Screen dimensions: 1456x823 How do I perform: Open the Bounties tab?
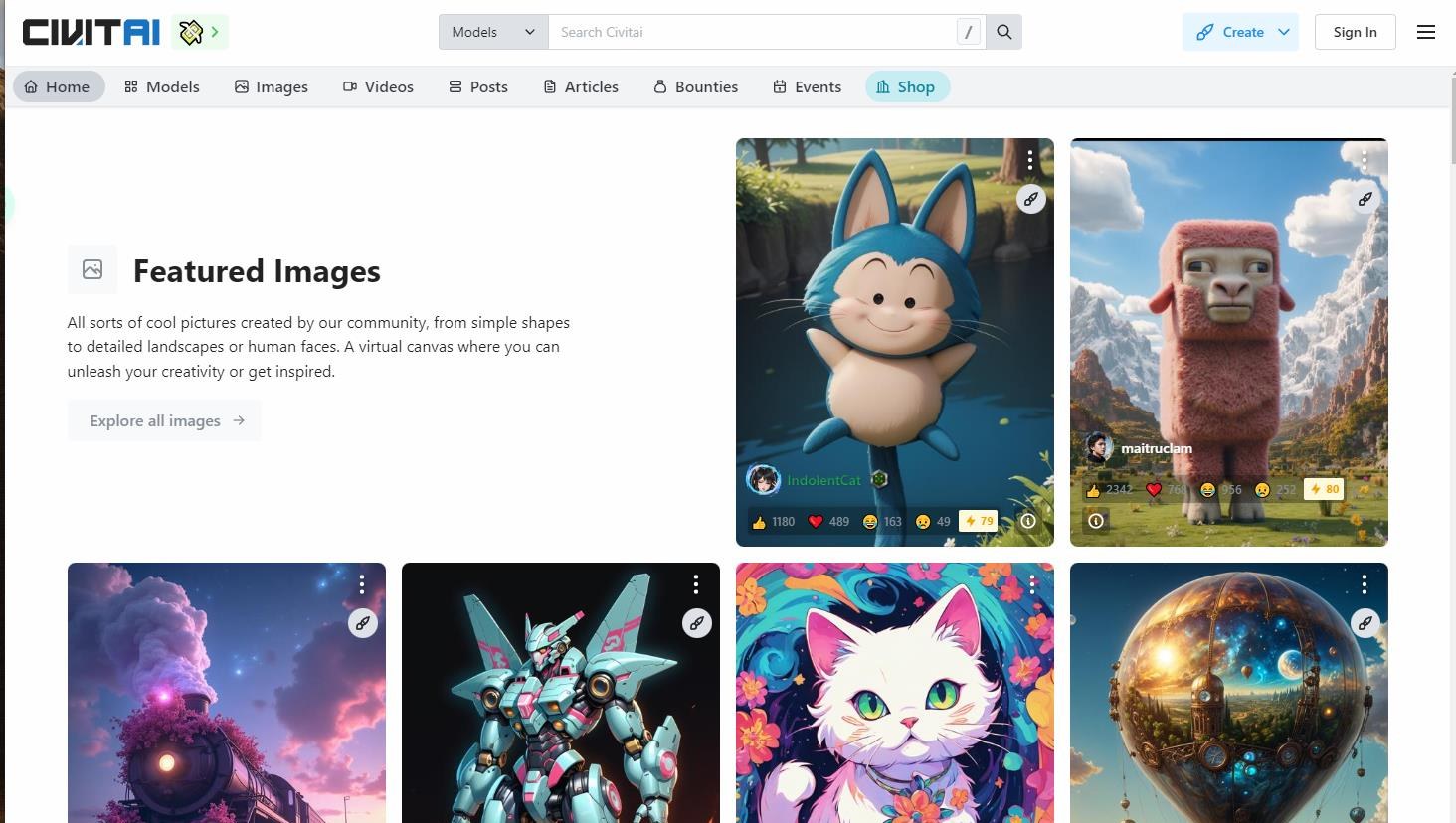[x=696, y=86]
